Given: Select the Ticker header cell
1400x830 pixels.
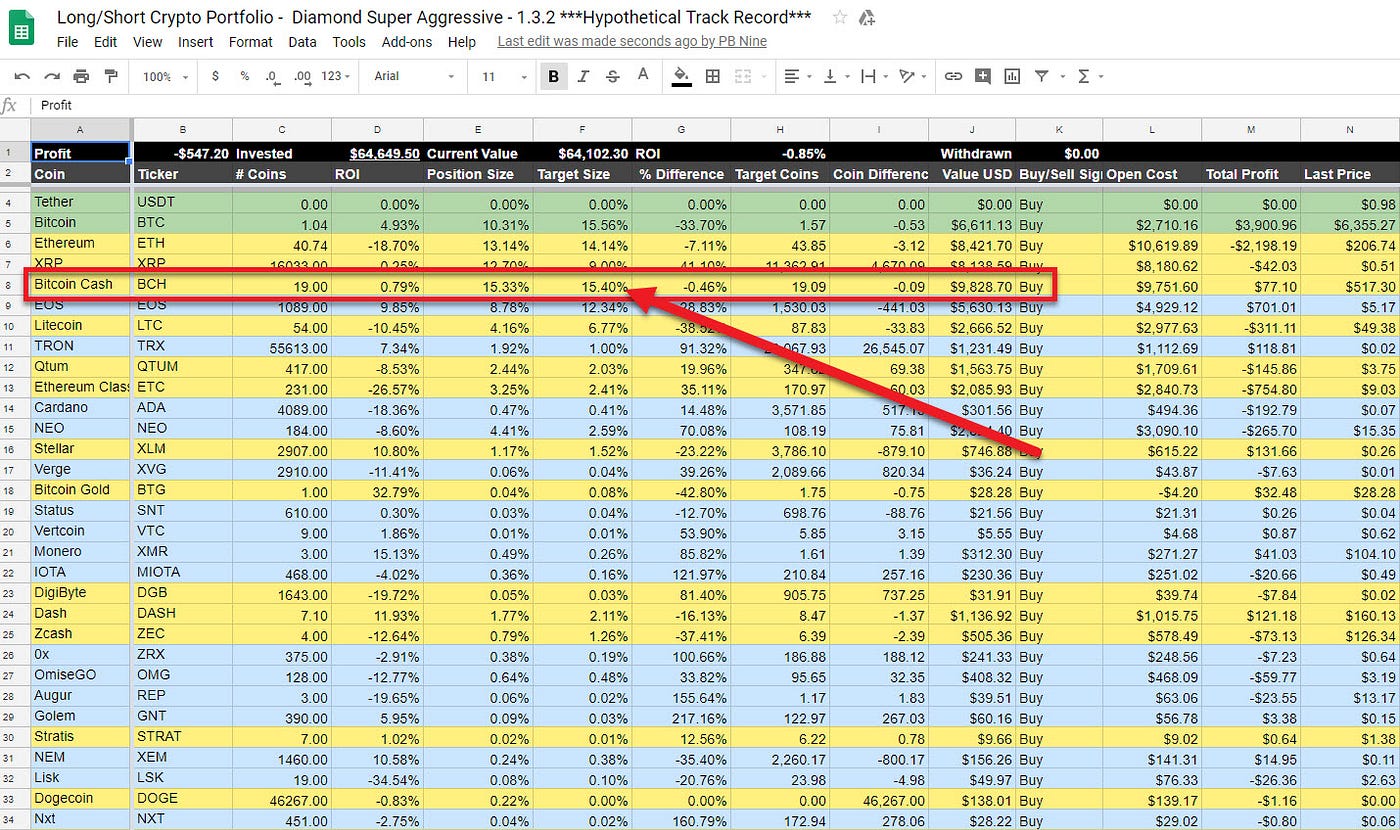Looking at the screenshot, I should pos(182,174).
